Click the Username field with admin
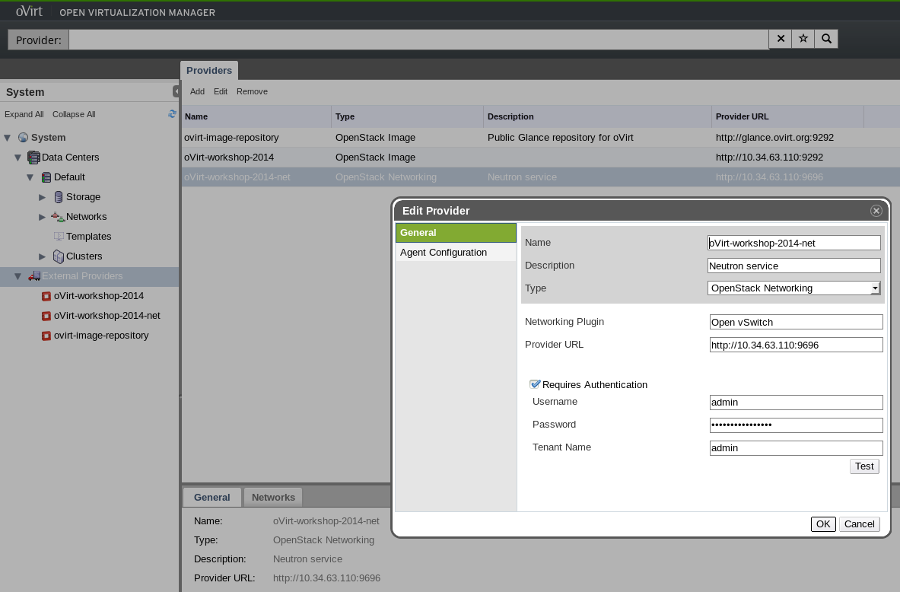Image resolution: width=900 pixels, height=592 pixels. (796, 403)
